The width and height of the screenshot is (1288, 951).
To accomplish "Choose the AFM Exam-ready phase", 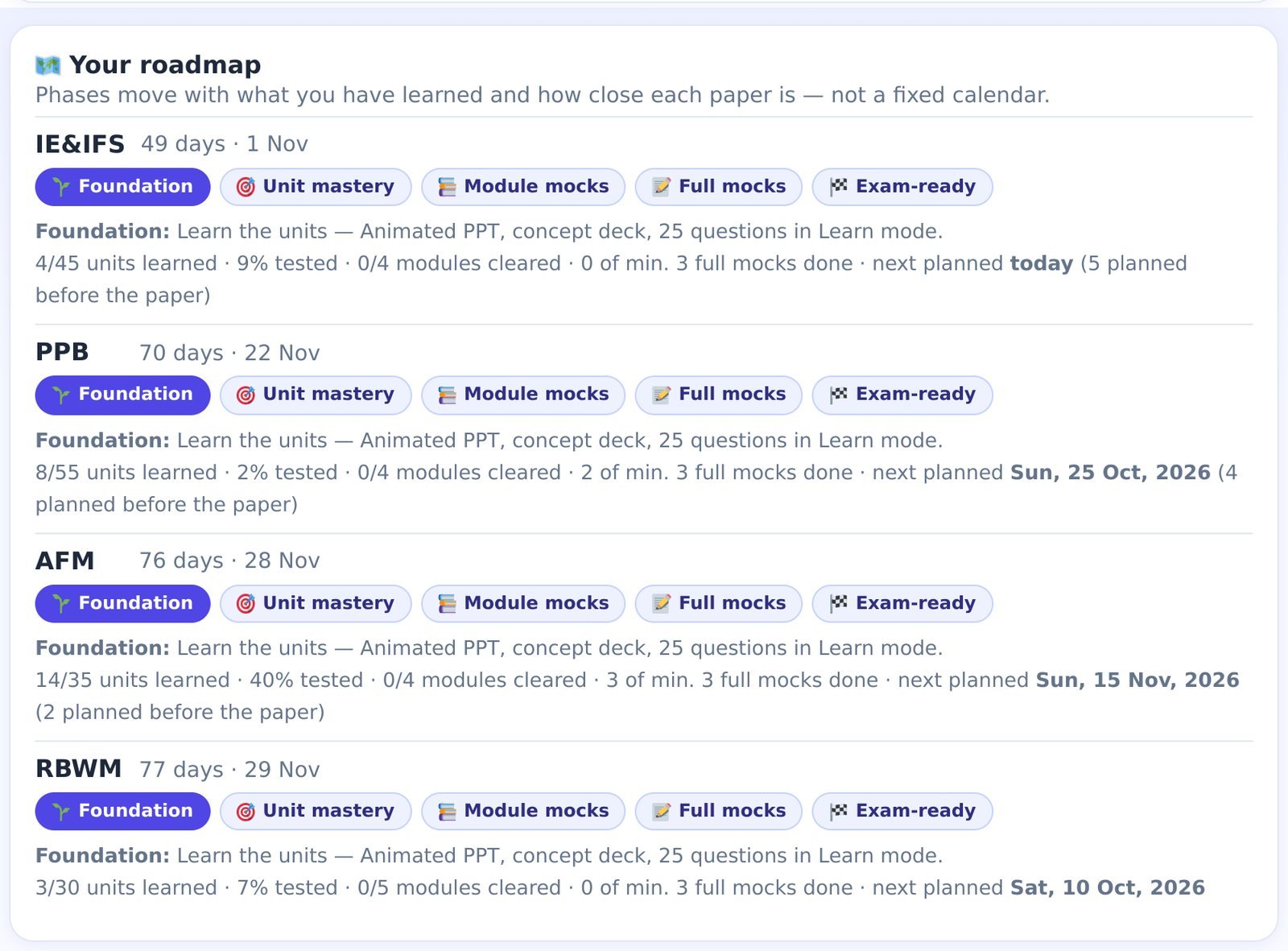I will 902,603.
